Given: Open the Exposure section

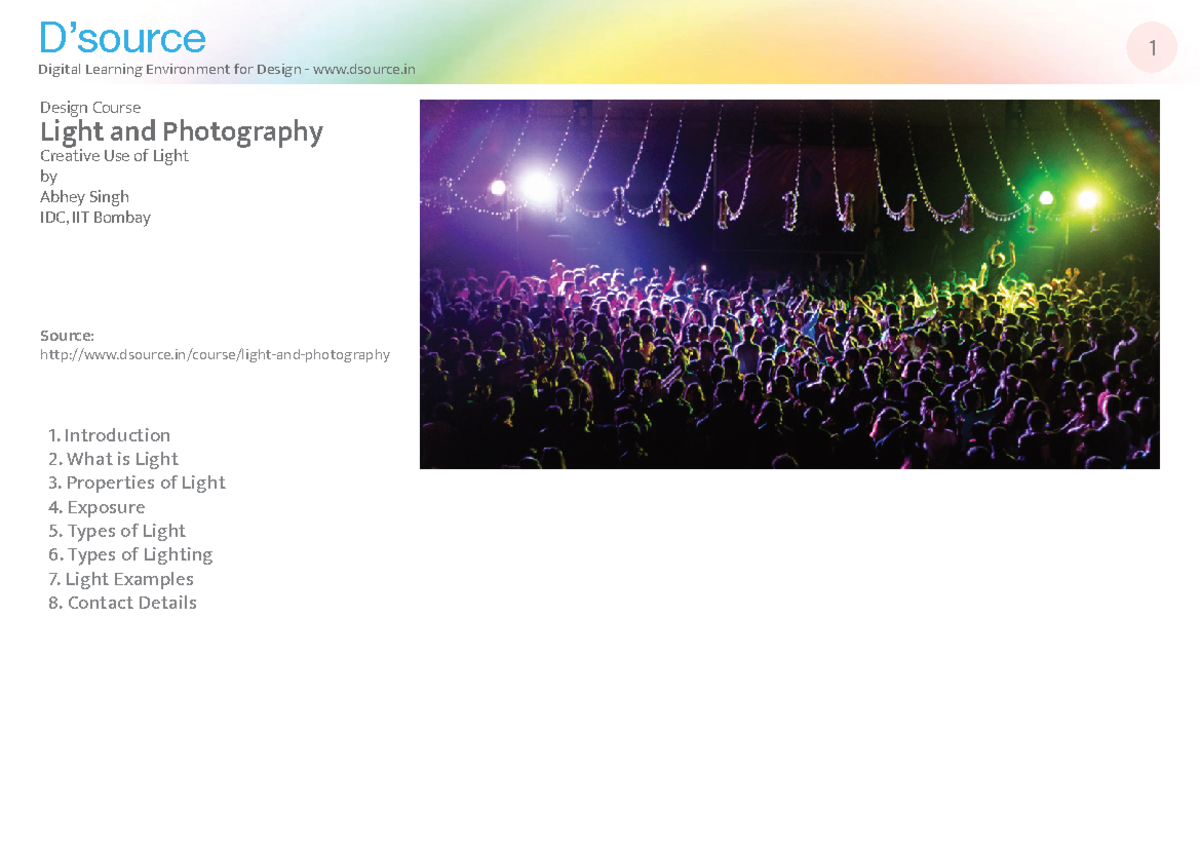Looking at the screenshot, I should pyautogui.click(x=96, y=507).
